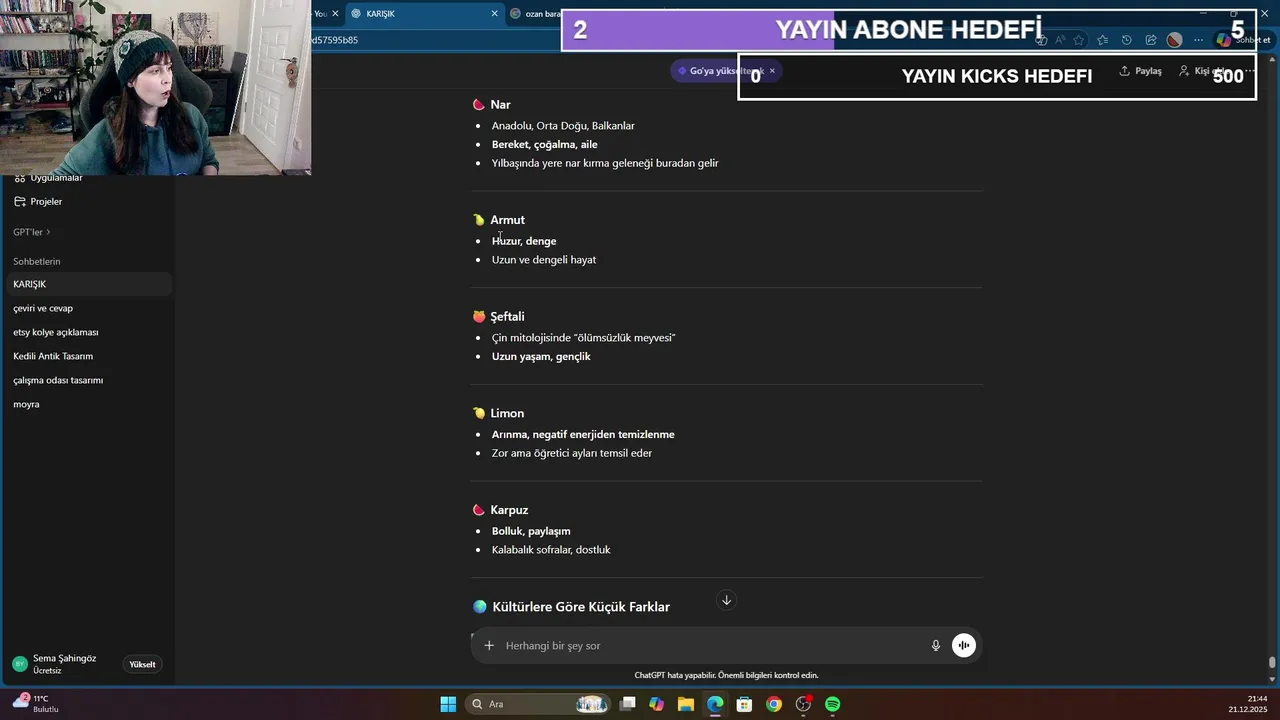The width and height of the screenshot is (1280, 720).
Task: Click the plus attach icon in message box
Action: [489, 646]
